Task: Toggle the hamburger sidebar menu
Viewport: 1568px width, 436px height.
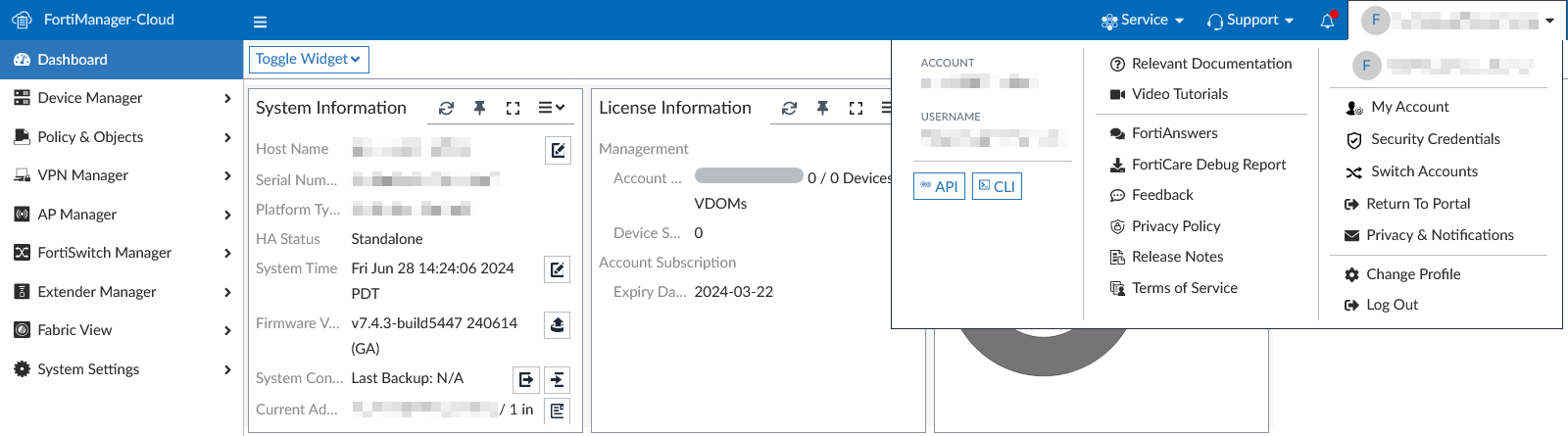Action: tap(260, 22)
